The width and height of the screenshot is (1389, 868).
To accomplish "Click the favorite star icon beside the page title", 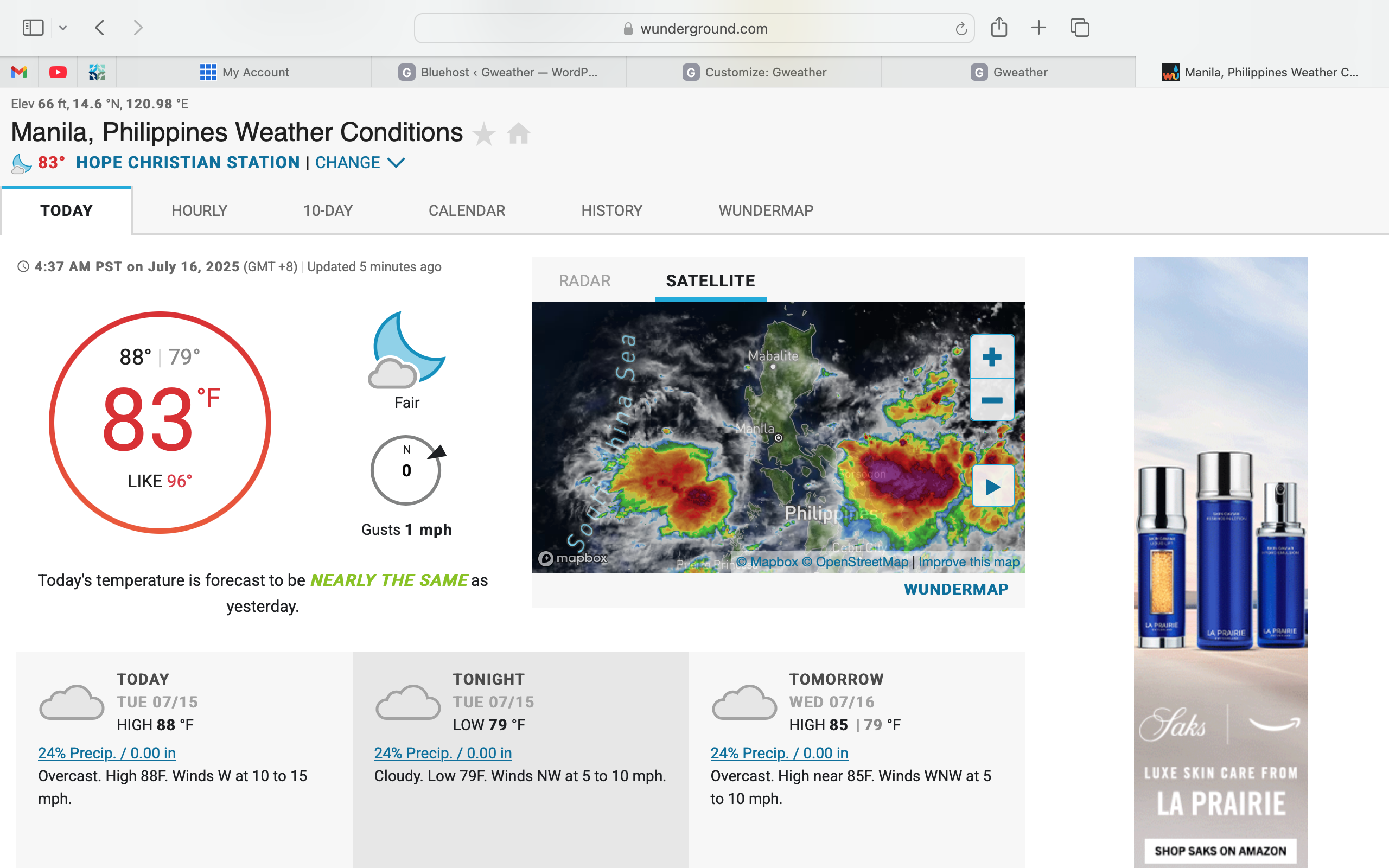I will coord(484,134).
